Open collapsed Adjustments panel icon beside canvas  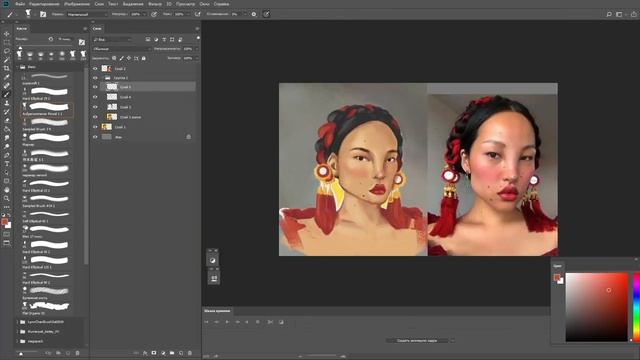point(213,260)
